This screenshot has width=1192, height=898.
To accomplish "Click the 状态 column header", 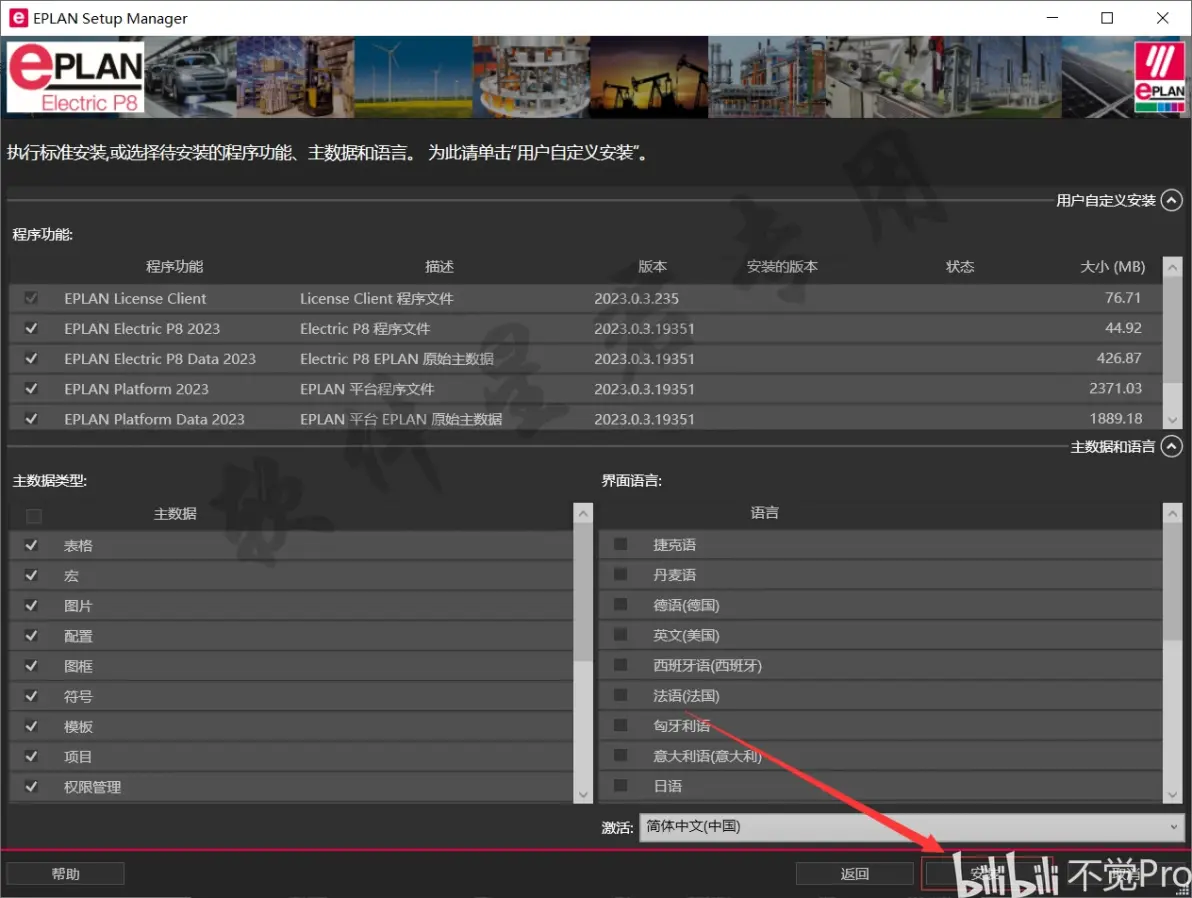I will click(959, 267).
